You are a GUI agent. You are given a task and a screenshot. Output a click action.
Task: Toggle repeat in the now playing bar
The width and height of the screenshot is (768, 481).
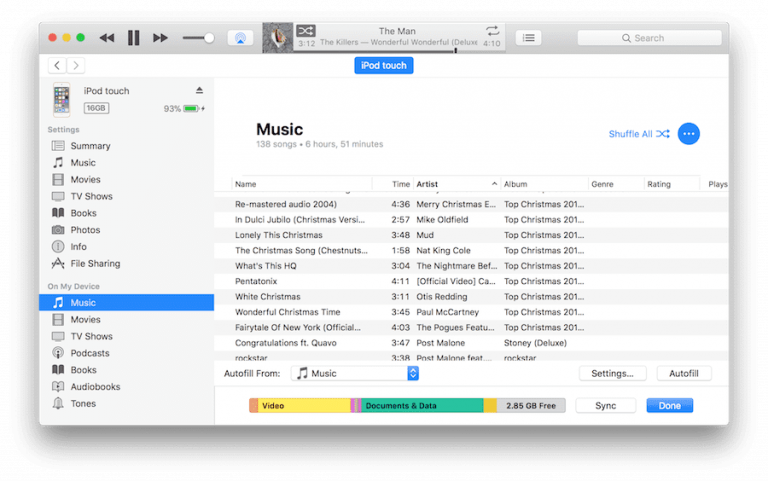[x=492, y=31]
